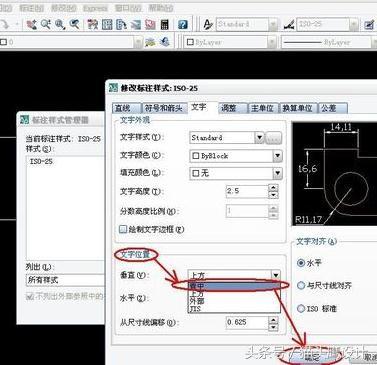Click the Modify Dimension Style dialog title icon

tap(114, 88)
